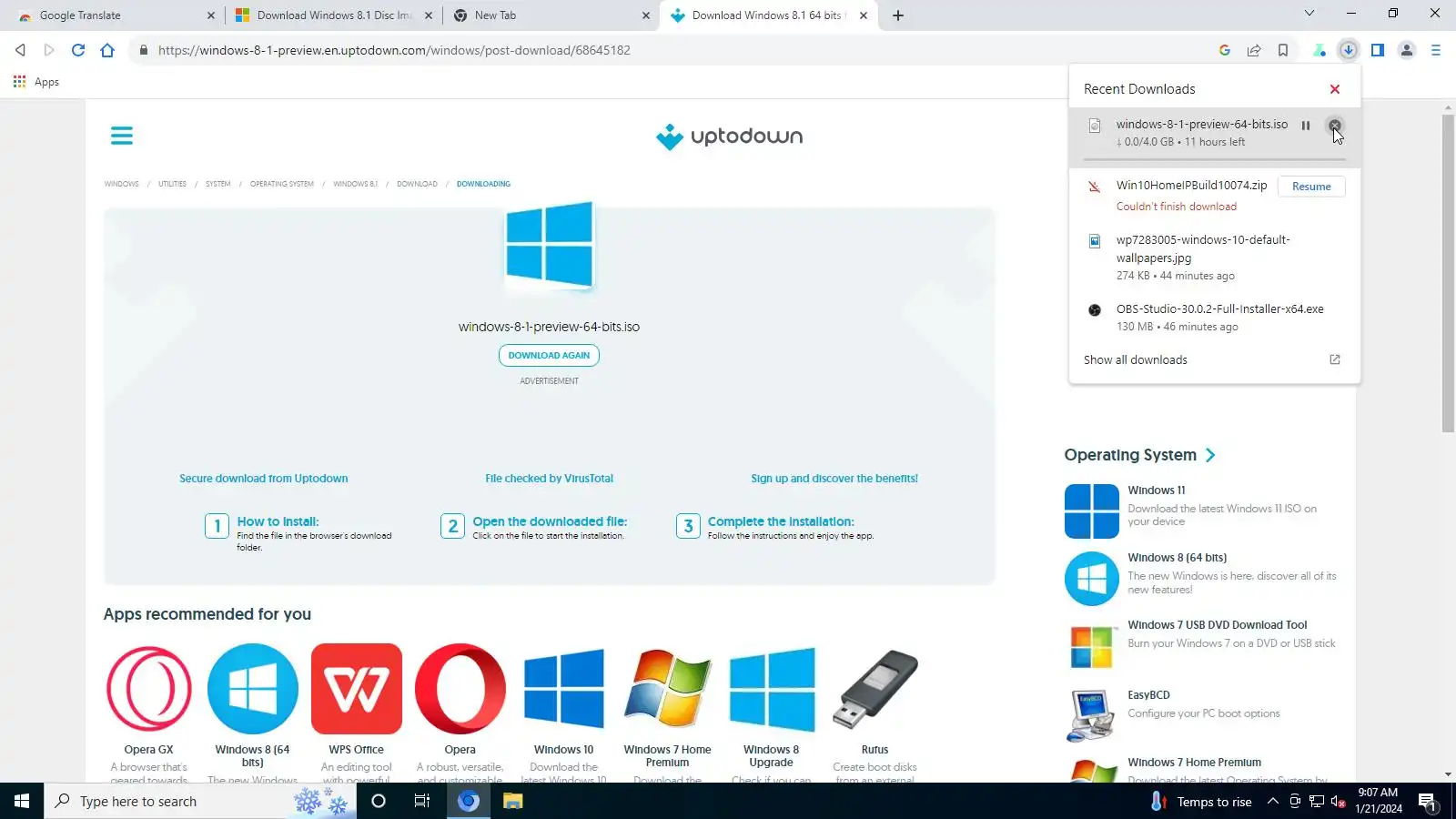Close the New Tab tab
Screen dimensions: 1456x819
646,15
